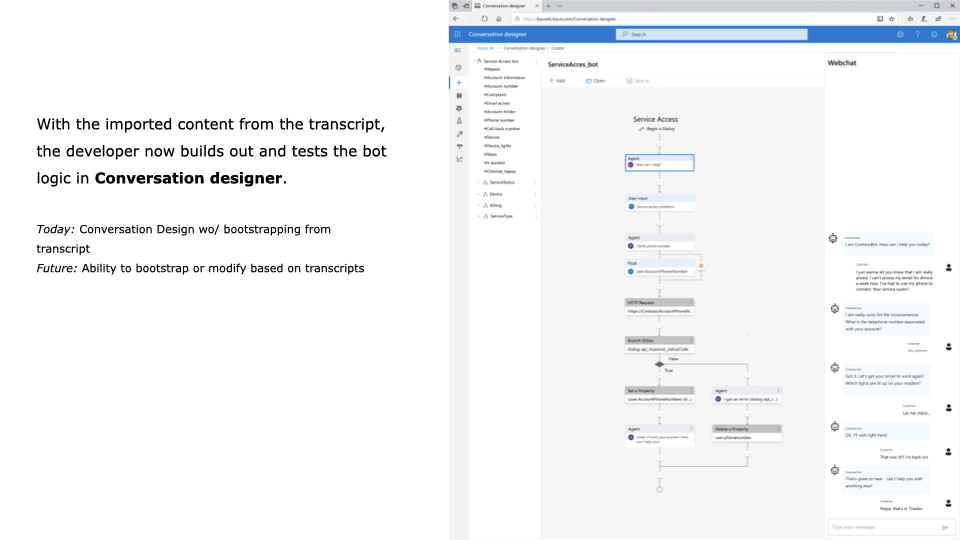Select the Agent 'Verify phone number' node
960x540 pixels.
coord(659,242)
